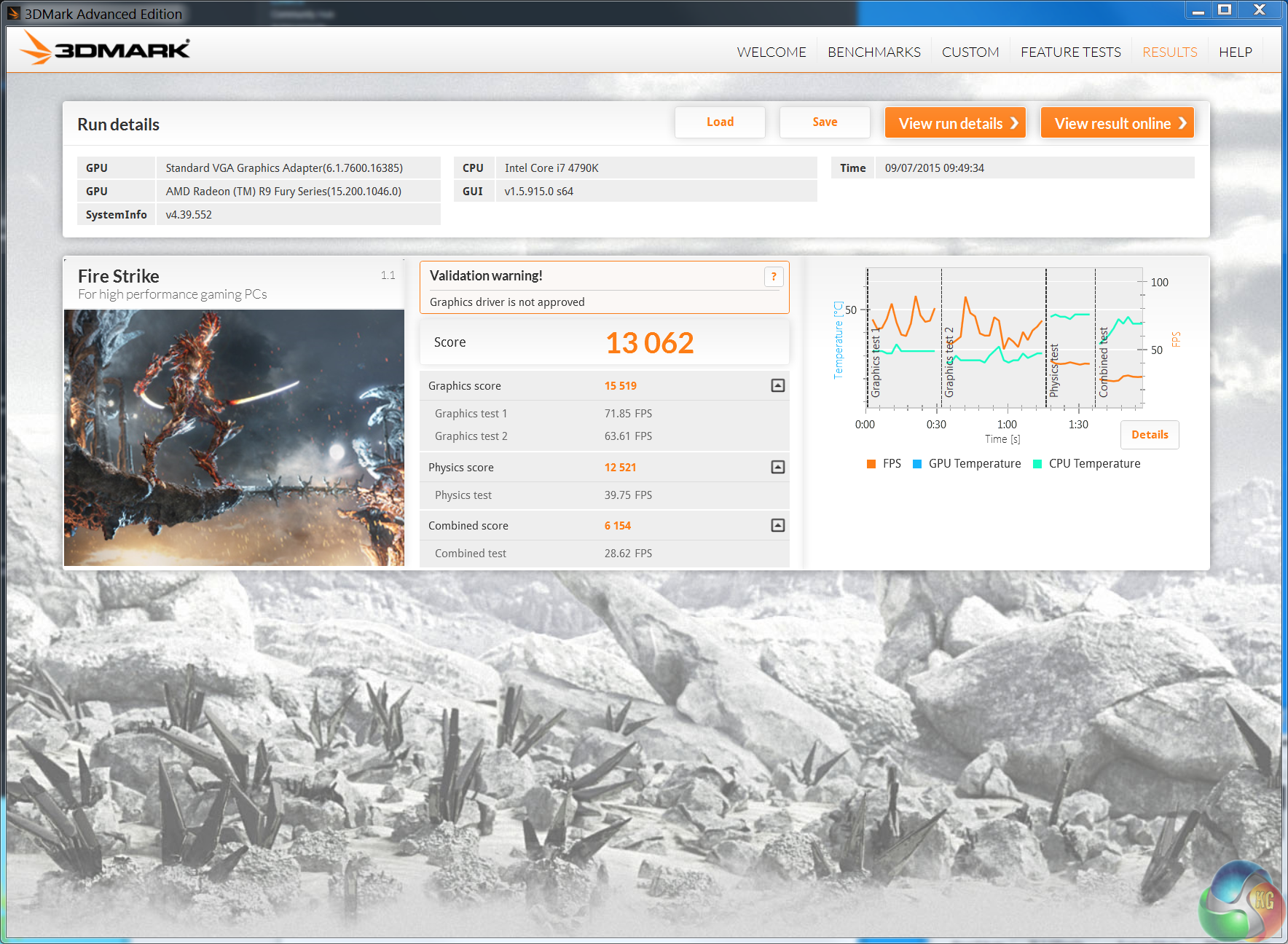Switch to the BENCHMARKS tab
1288x944 pixels.
[873, 52]
